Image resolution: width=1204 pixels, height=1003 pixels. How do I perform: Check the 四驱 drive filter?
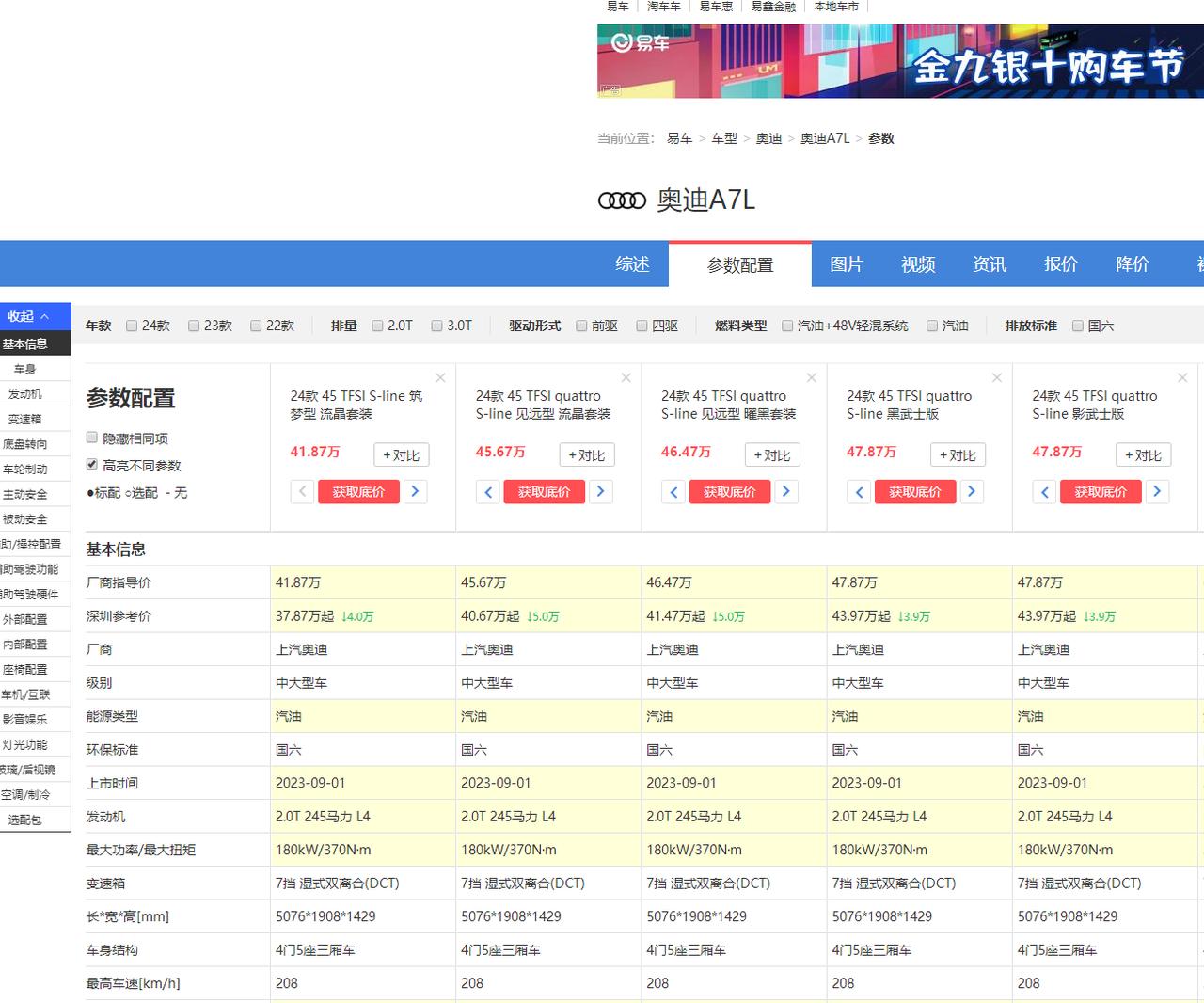(642, 326)
